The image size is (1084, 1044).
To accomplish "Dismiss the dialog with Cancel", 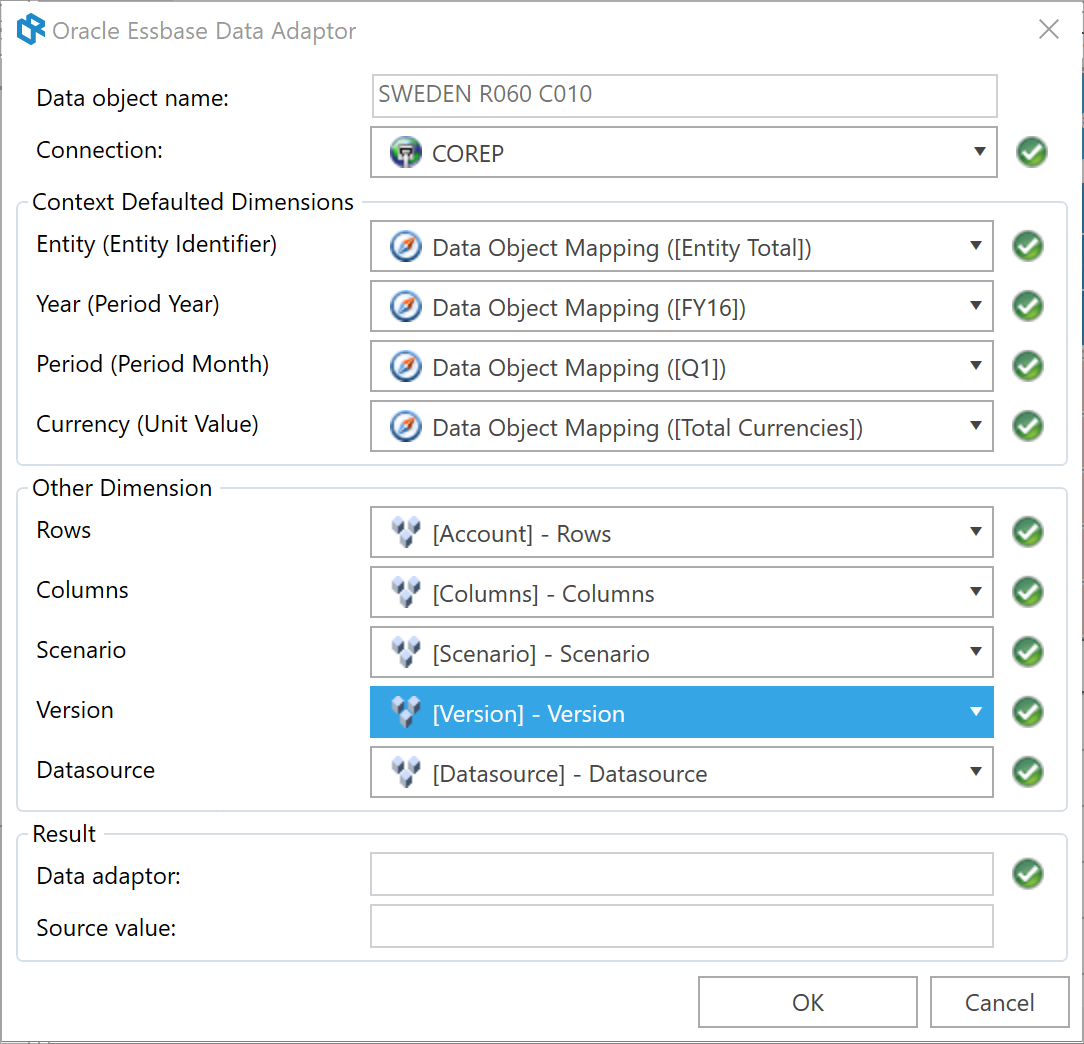I will coord(999,1002).
